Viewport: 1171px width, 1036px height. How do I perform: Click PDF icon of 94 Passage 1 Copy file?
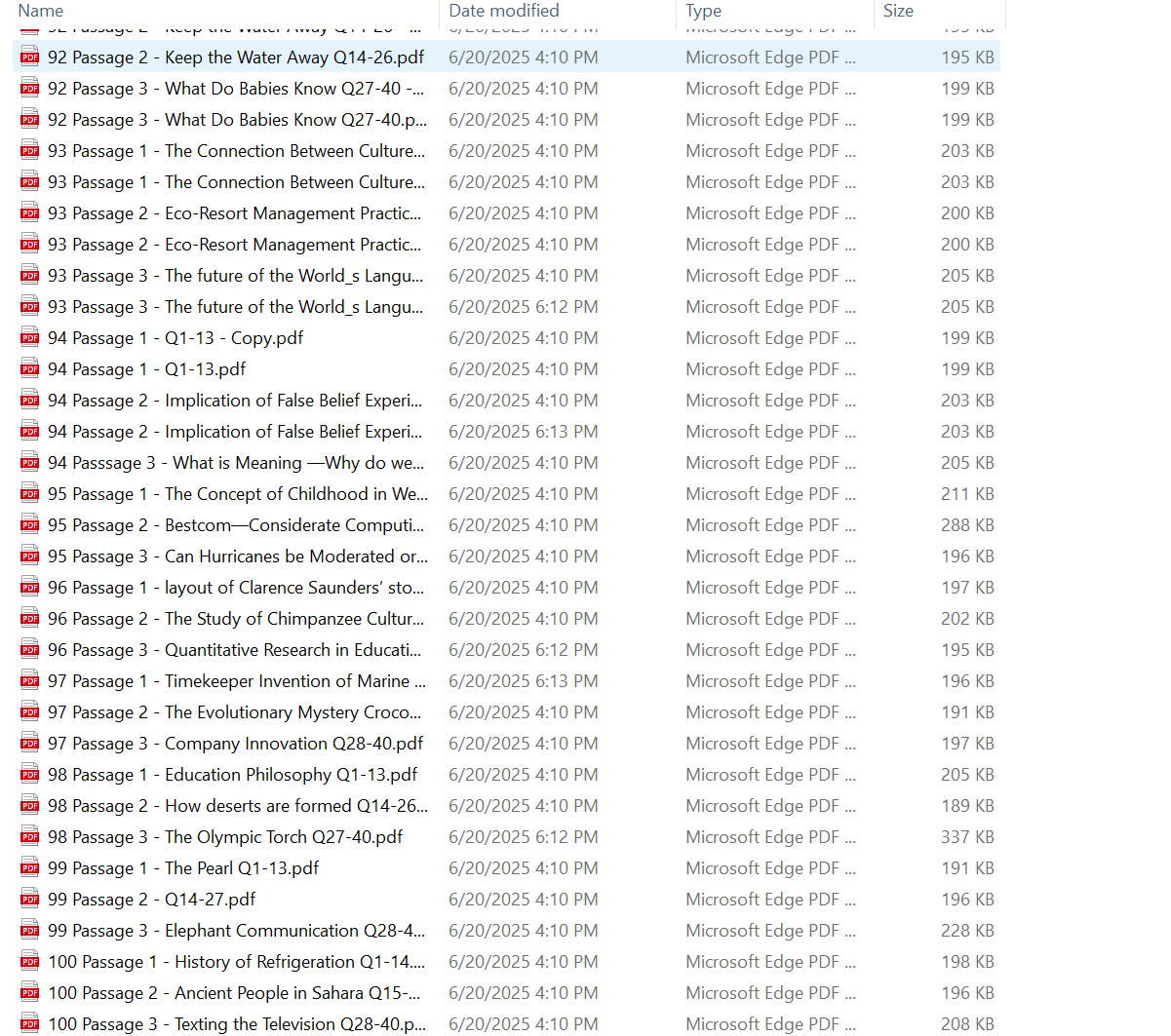30,338
